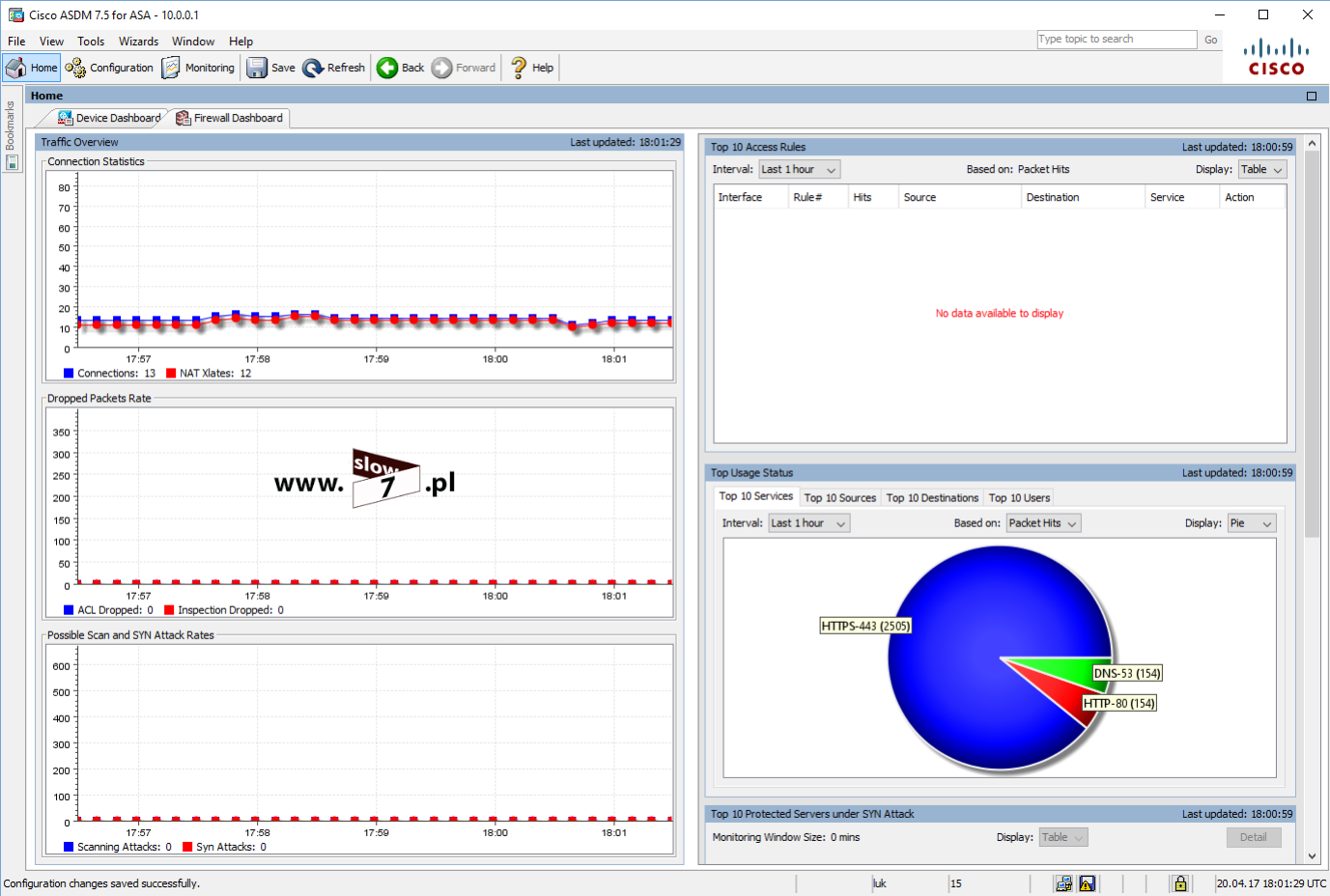Click the Cisco logo
Screen dimensions: 1330x896
[1276, 58]
